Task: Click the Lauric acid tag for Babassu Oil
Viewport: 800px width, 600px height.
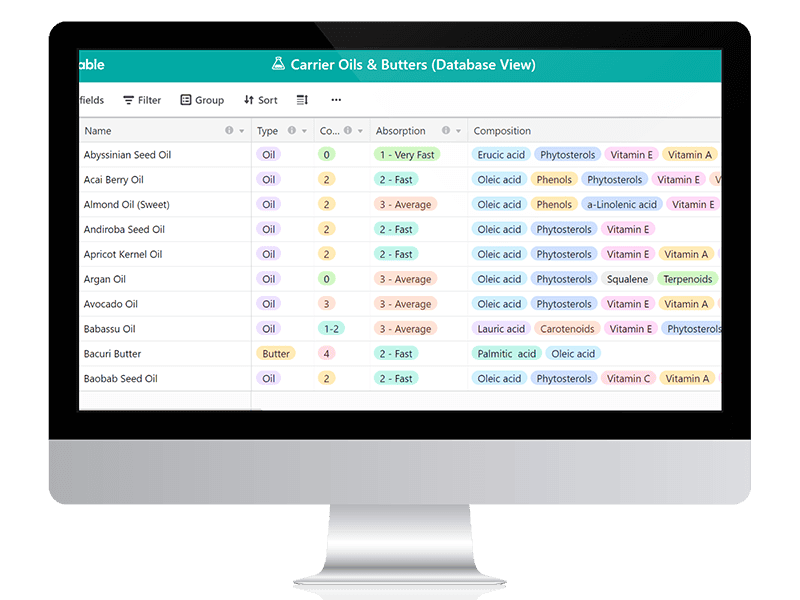Action: pyautogui.click(x=501, y=329)
